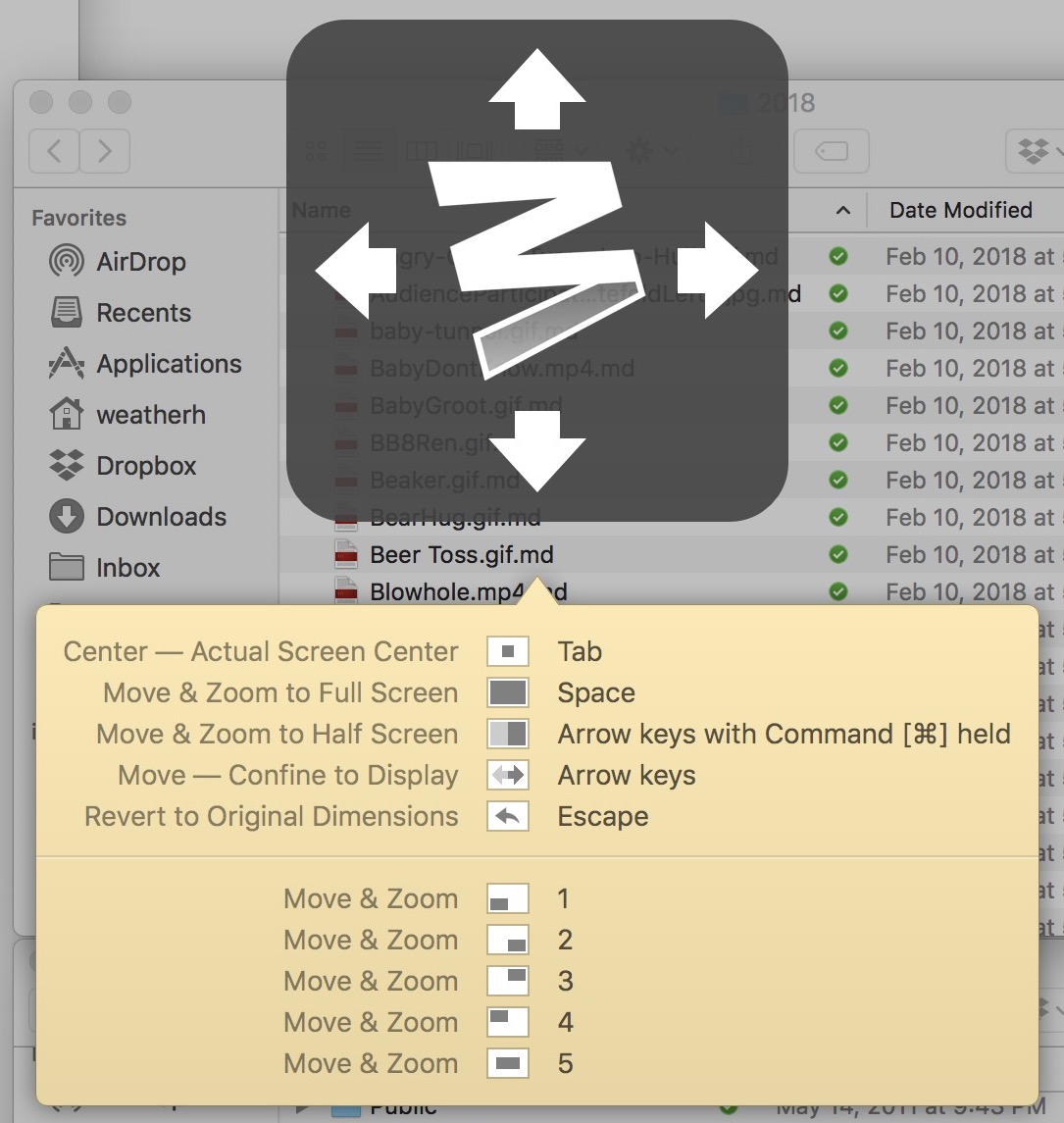The height and width of the screenshot is (1123, 1064).
Task: Click the Move & Zoom to Half Screen icon
Action: point(508,734)
